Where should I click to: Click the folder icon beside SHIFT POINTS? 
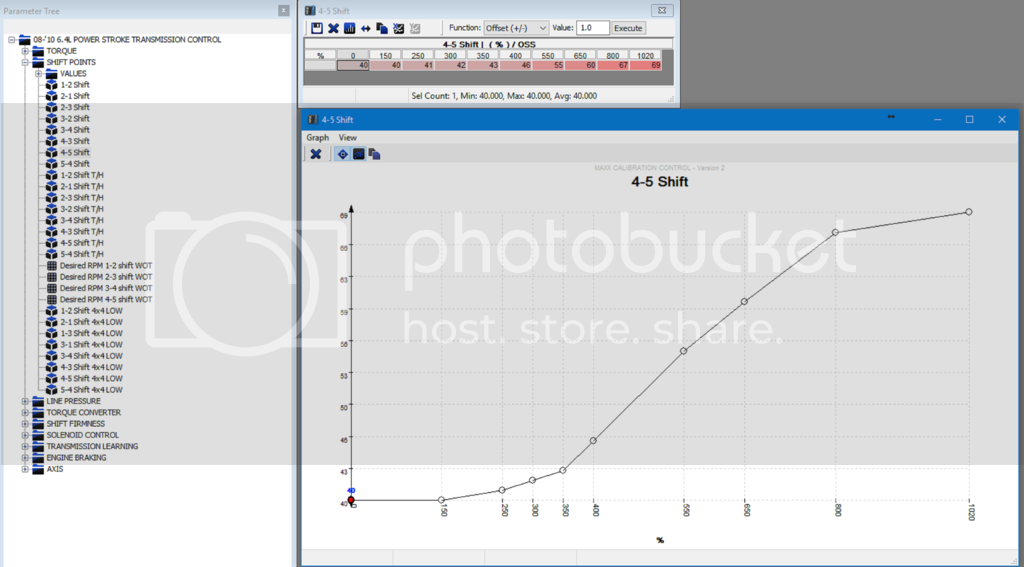point(37,62)
